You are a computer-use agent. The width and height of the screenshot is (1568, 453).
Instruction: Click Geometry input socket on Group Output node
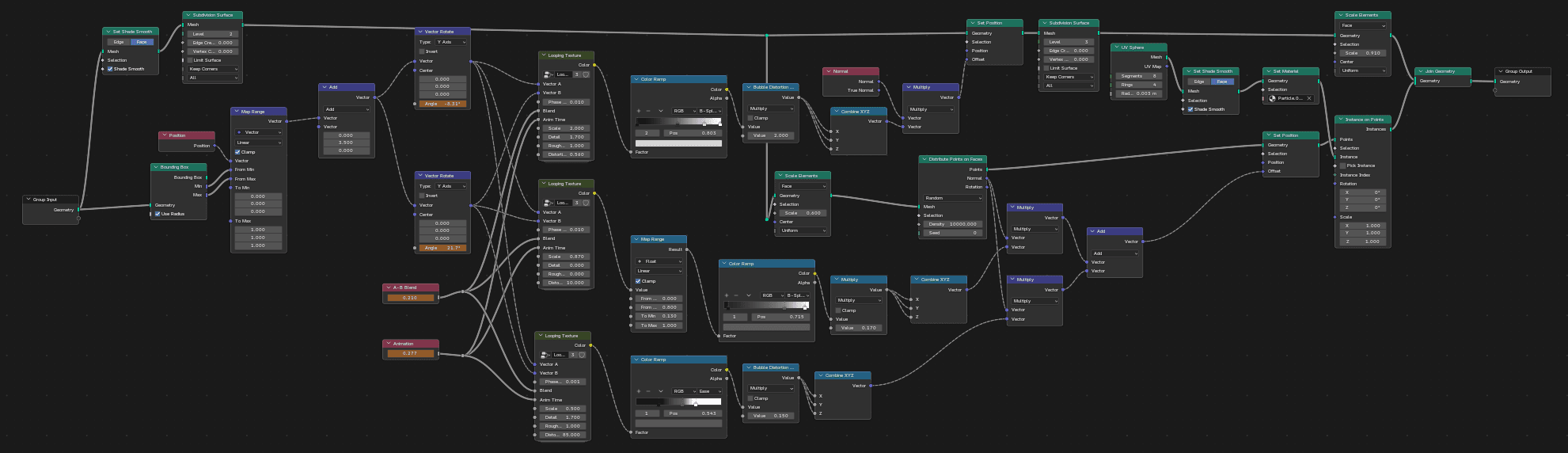pos(1495,82)
